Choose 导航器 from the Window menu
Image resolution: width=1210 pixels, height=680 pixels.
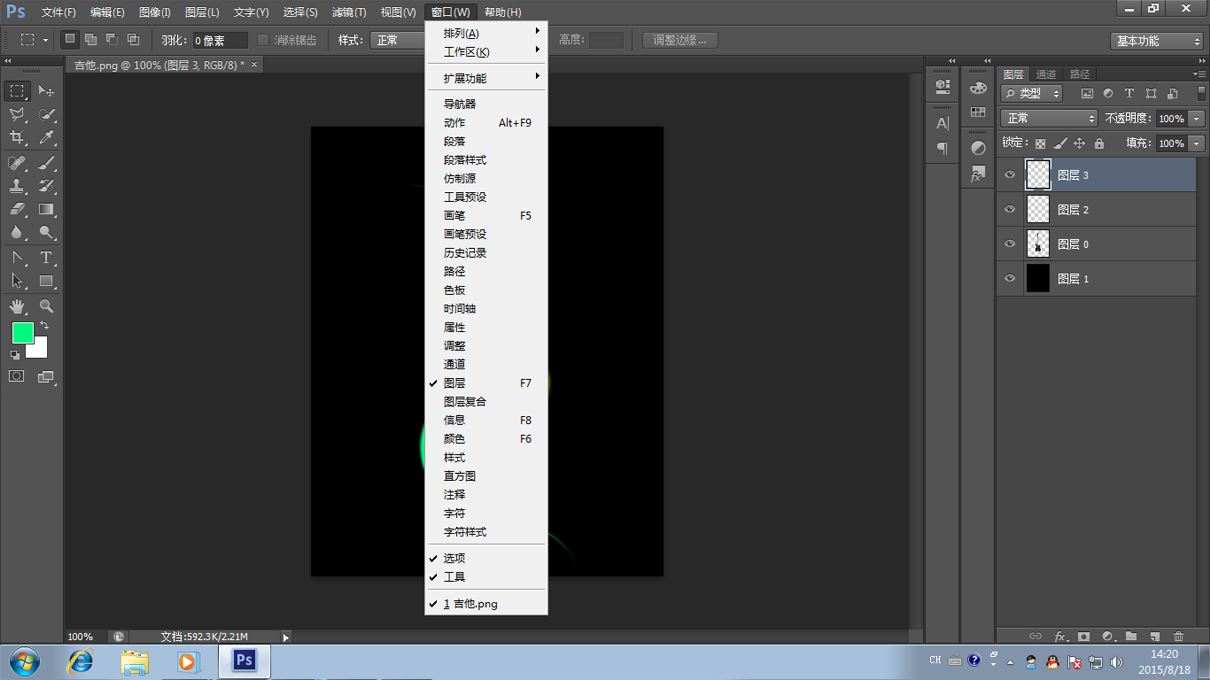[486, 104]
